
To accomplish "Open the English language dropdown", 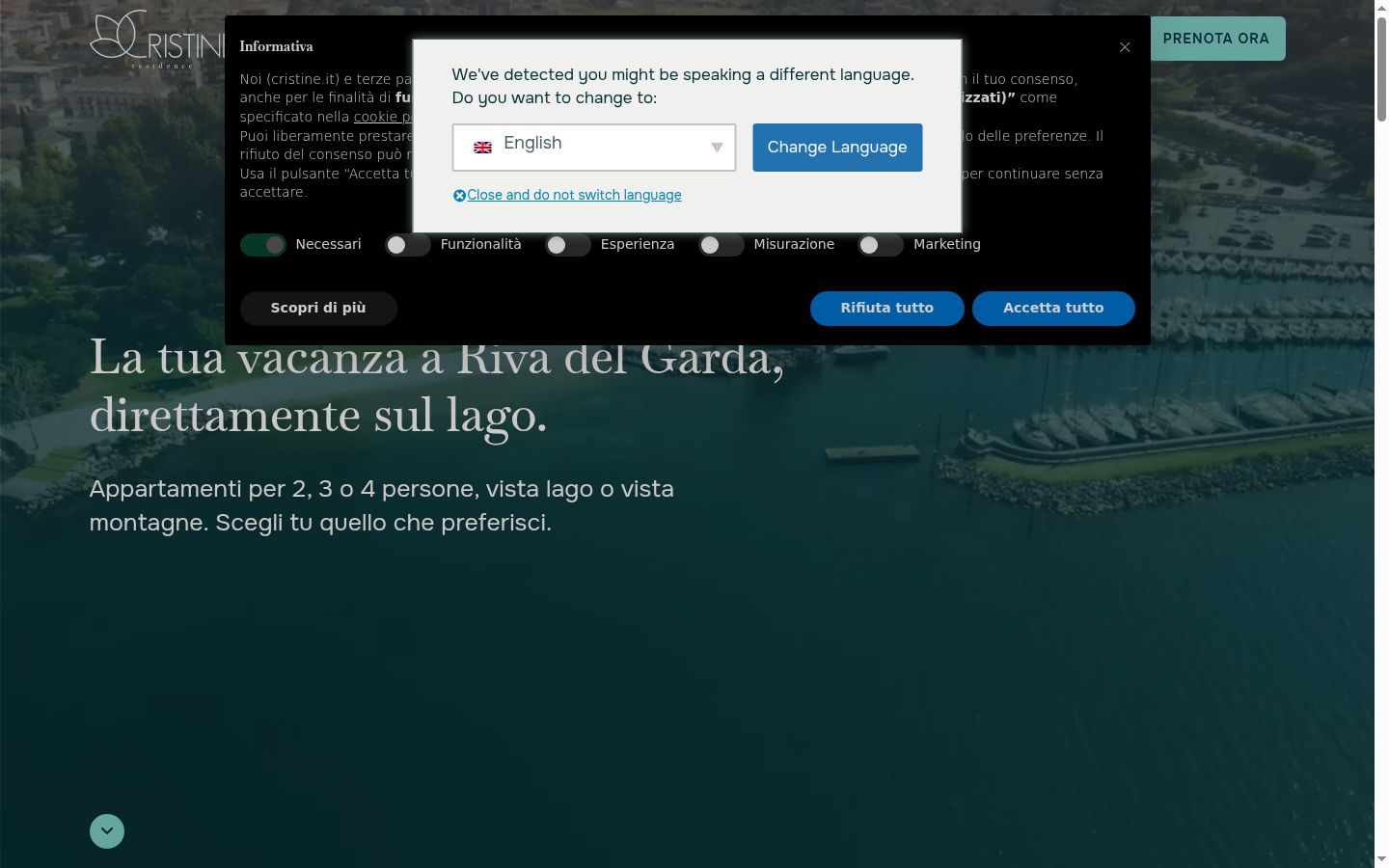I will click(x=594, y=148).
